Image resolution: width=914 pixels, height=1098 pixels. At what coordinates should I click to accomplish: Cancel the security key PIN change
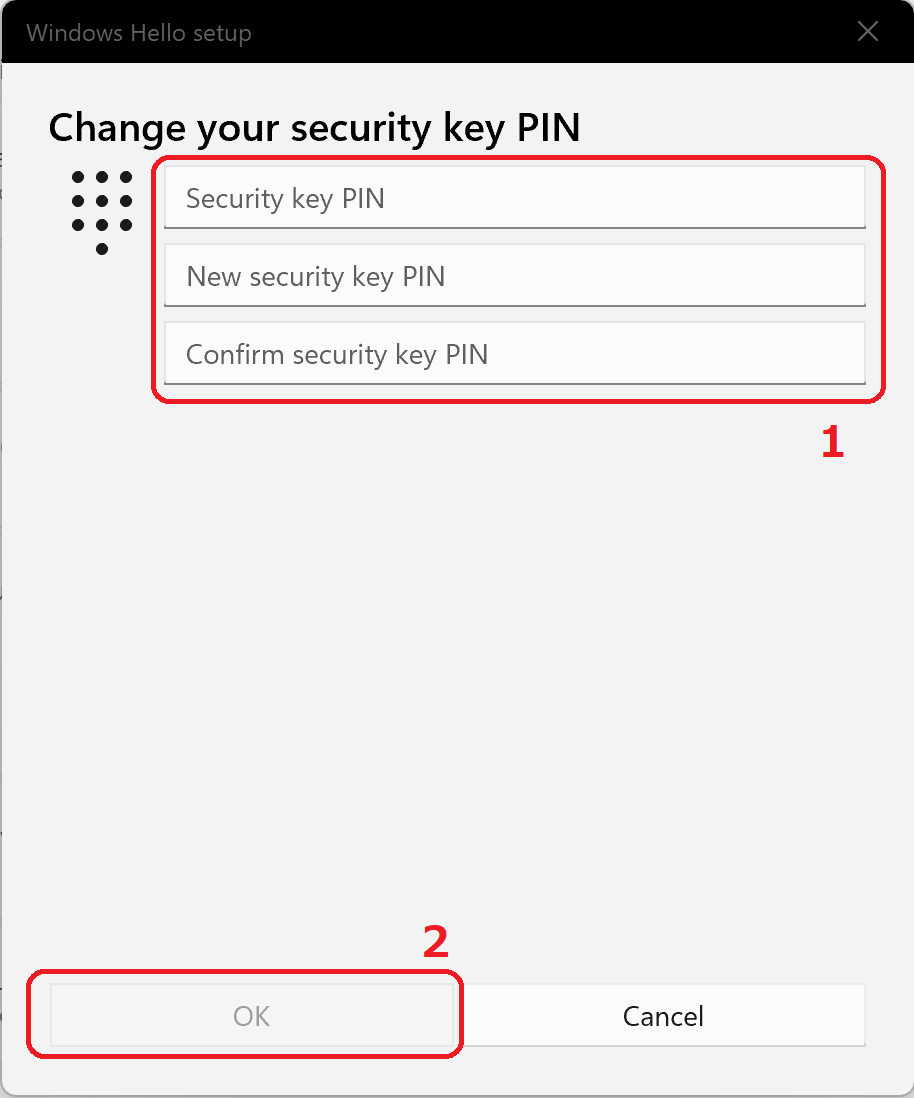[x=663, y=1015]
